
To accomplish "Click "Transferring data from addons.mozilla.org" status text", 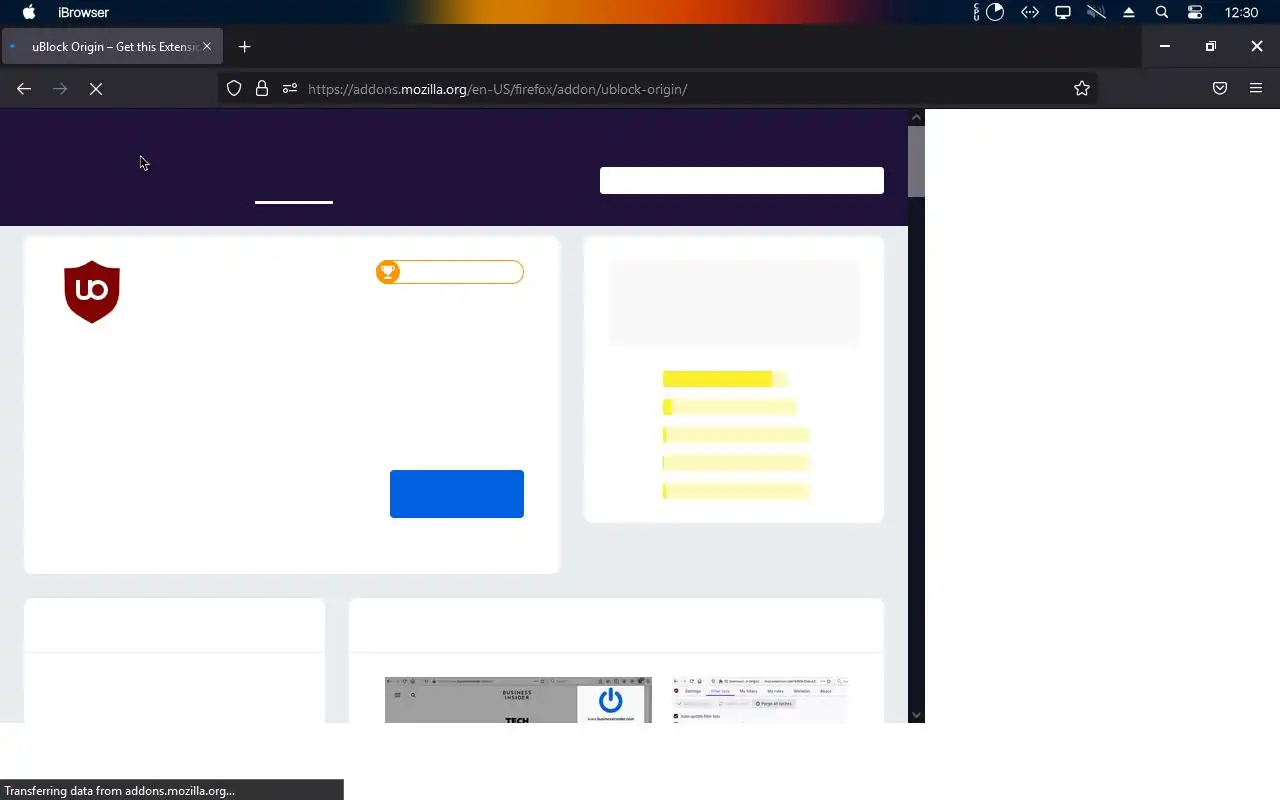I will [x=120, y=790].
